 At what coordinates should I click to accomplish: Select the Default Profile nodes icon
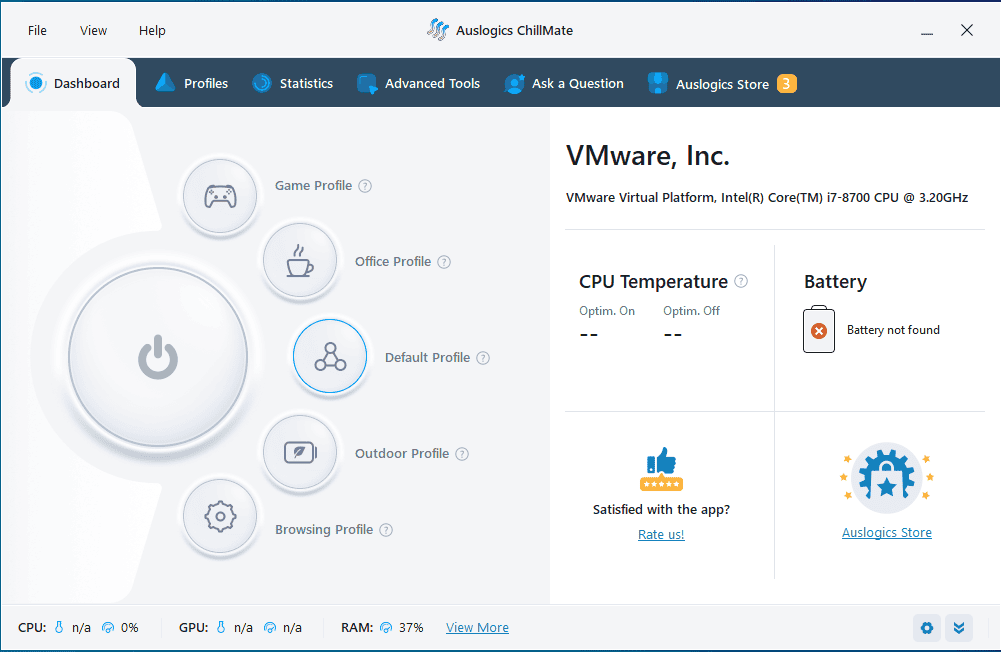tap(330, 356)
